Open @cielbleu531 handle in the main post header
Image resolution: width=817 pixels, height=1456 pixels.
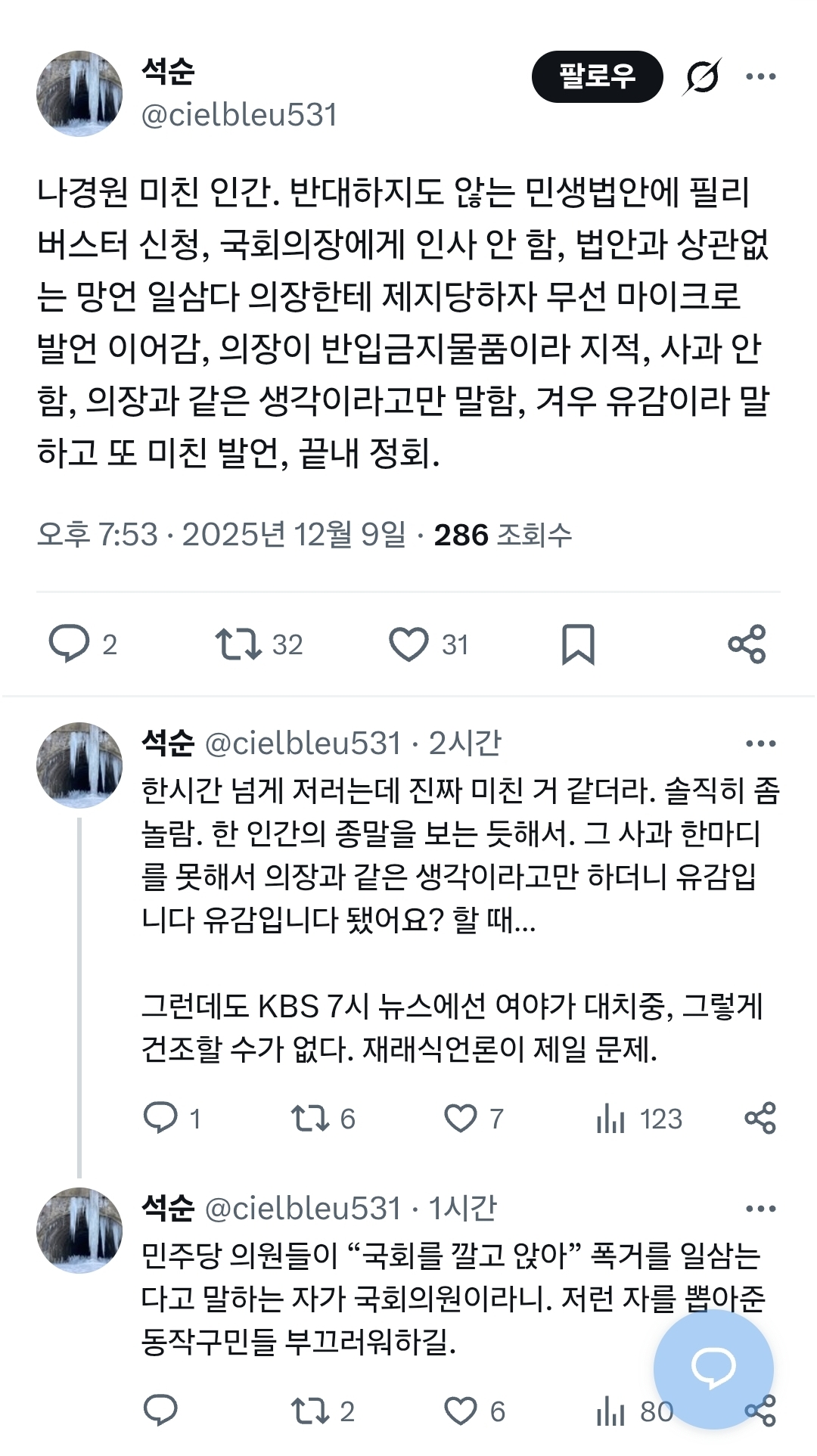point(239,115)
